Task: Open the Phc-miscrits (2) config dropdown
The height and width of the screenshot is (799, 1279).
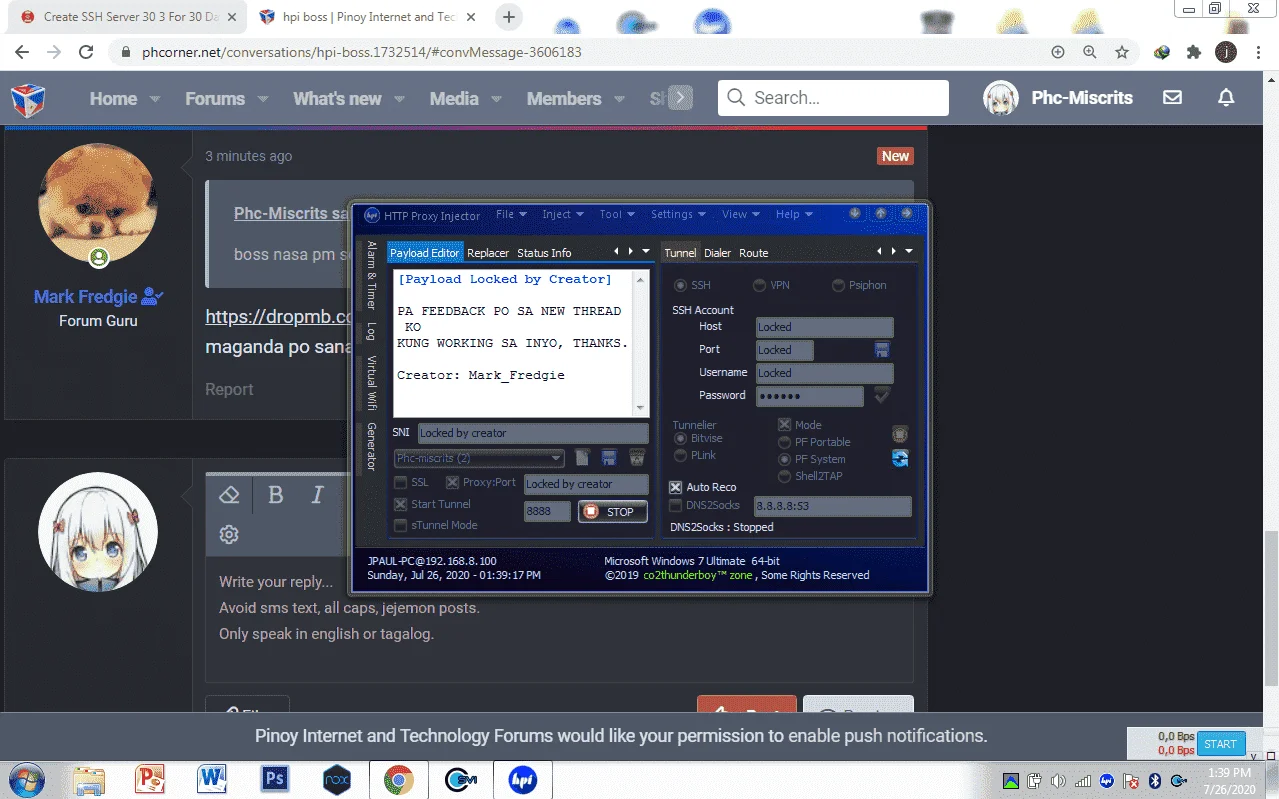Action: pyautogui.click(x=479, y=458)
